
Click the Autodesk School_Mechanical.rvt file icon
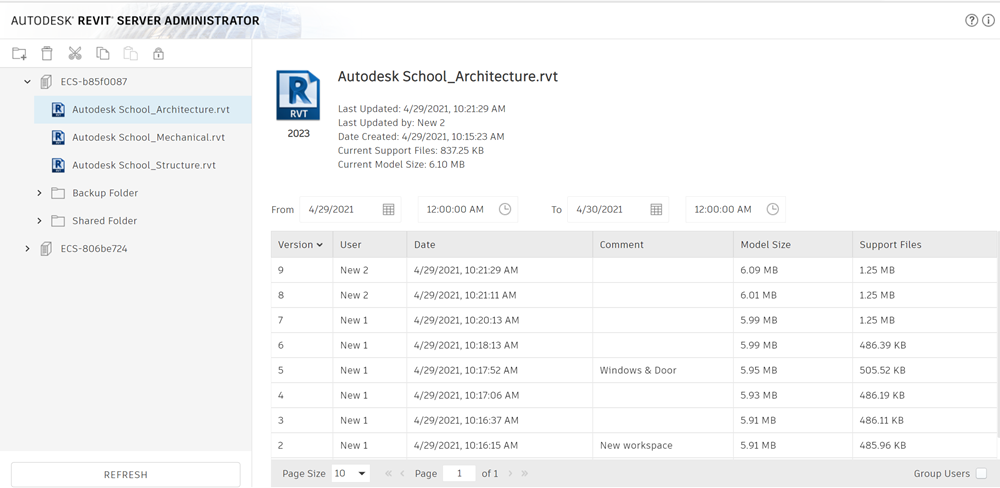(x=58, y=137)
